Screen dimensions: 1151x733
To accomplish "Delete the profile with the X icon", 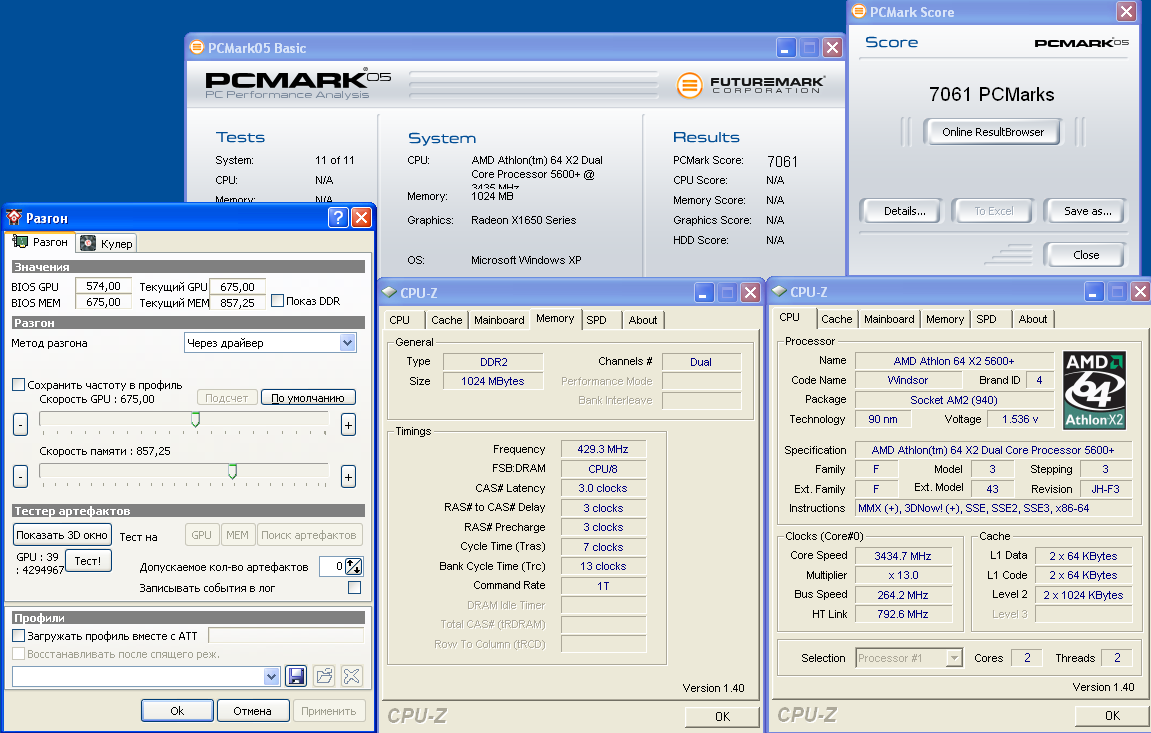I will point(352,676).
